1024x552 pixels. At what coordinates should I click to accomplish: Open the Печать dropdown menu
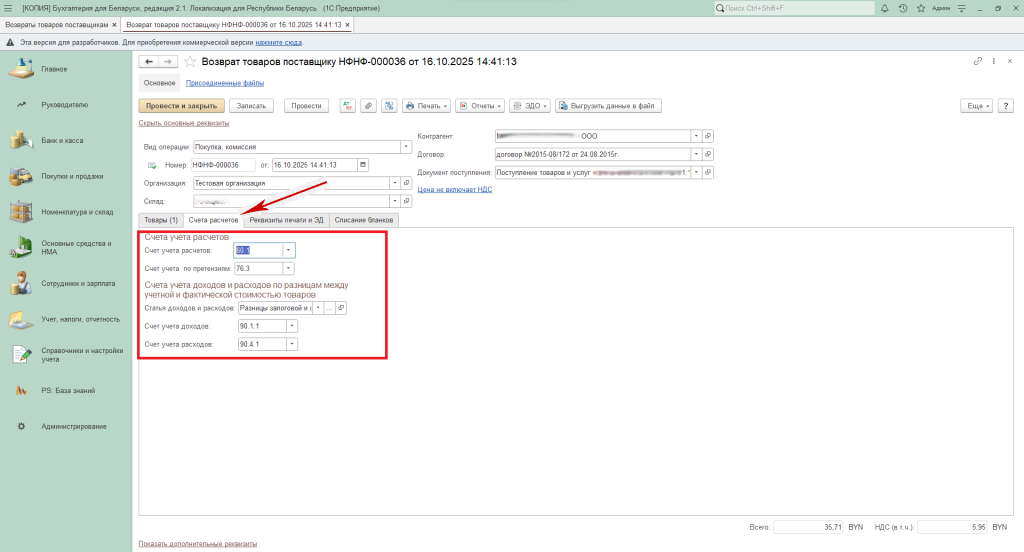click(426, 105)
